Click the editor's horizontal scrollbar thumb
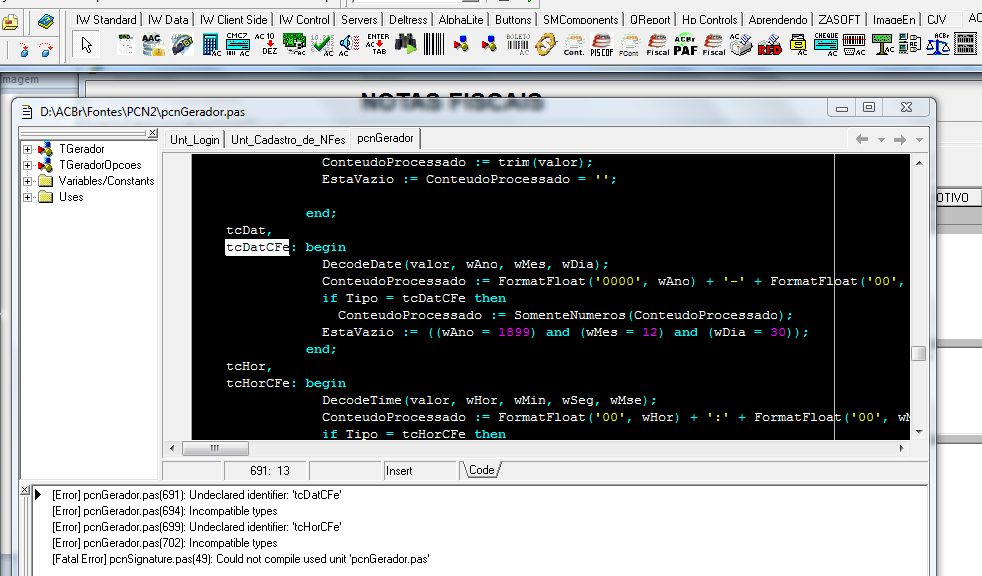The image size is (982, 576). (215, 448)
